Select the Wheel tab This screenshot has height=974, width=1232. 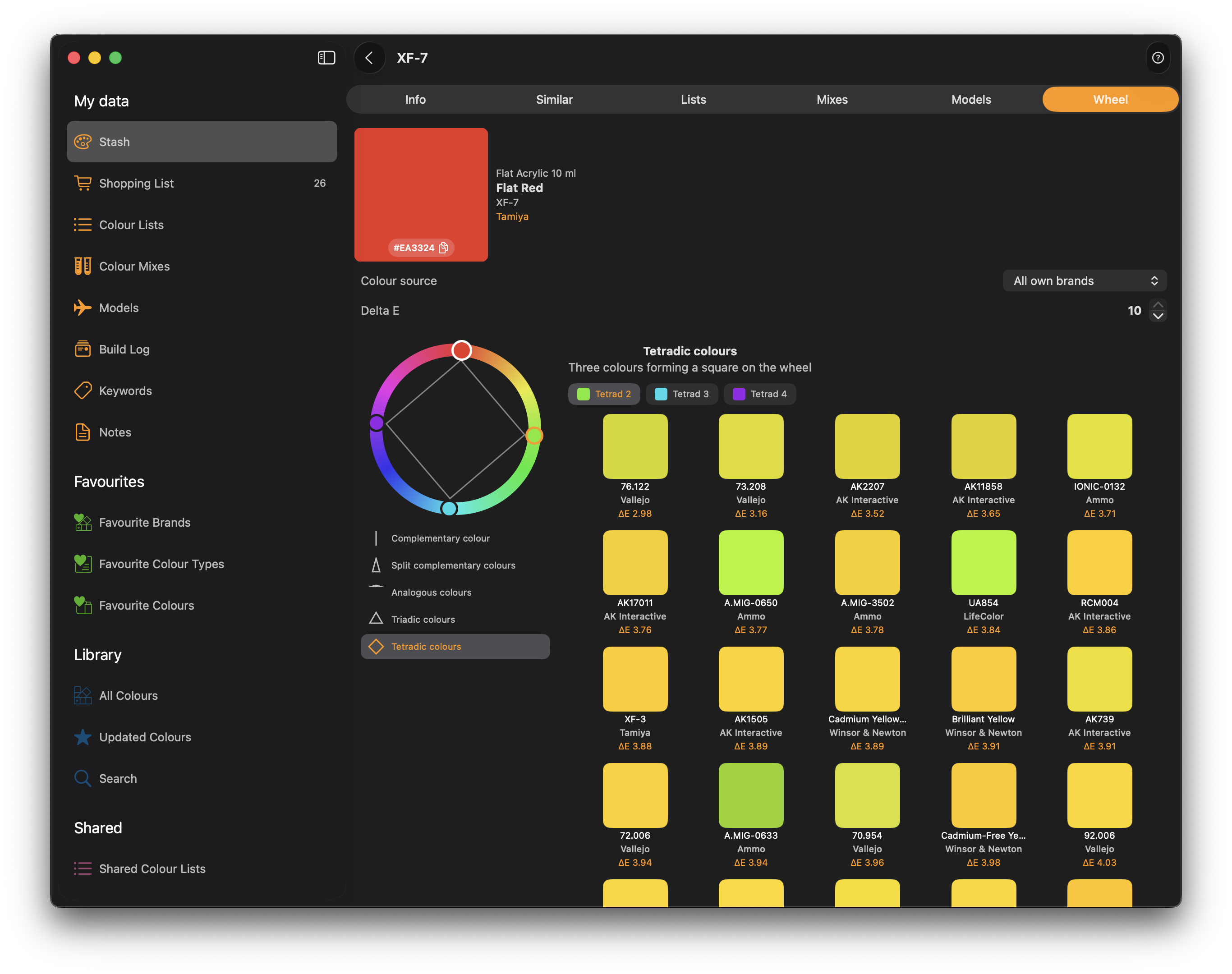[1110, 99]
